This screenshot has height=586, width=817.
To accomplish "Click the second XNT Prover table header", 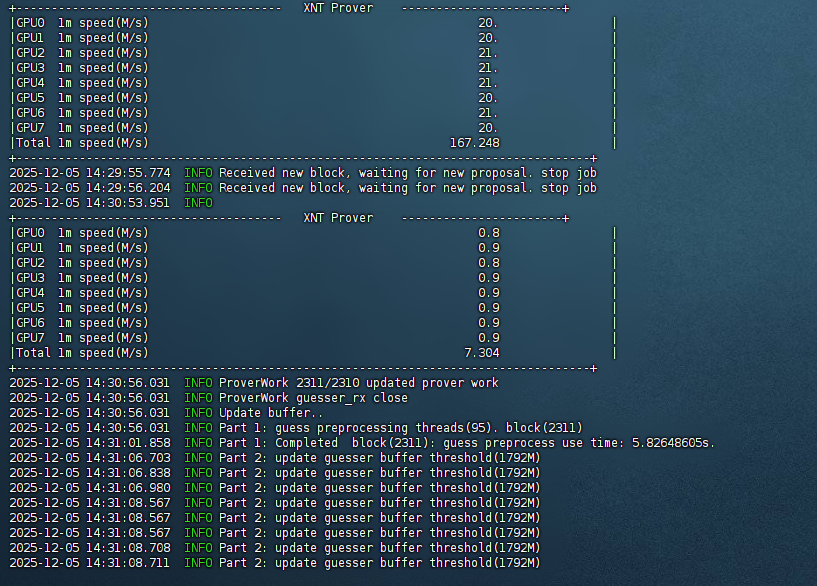I will click(338, 218).
